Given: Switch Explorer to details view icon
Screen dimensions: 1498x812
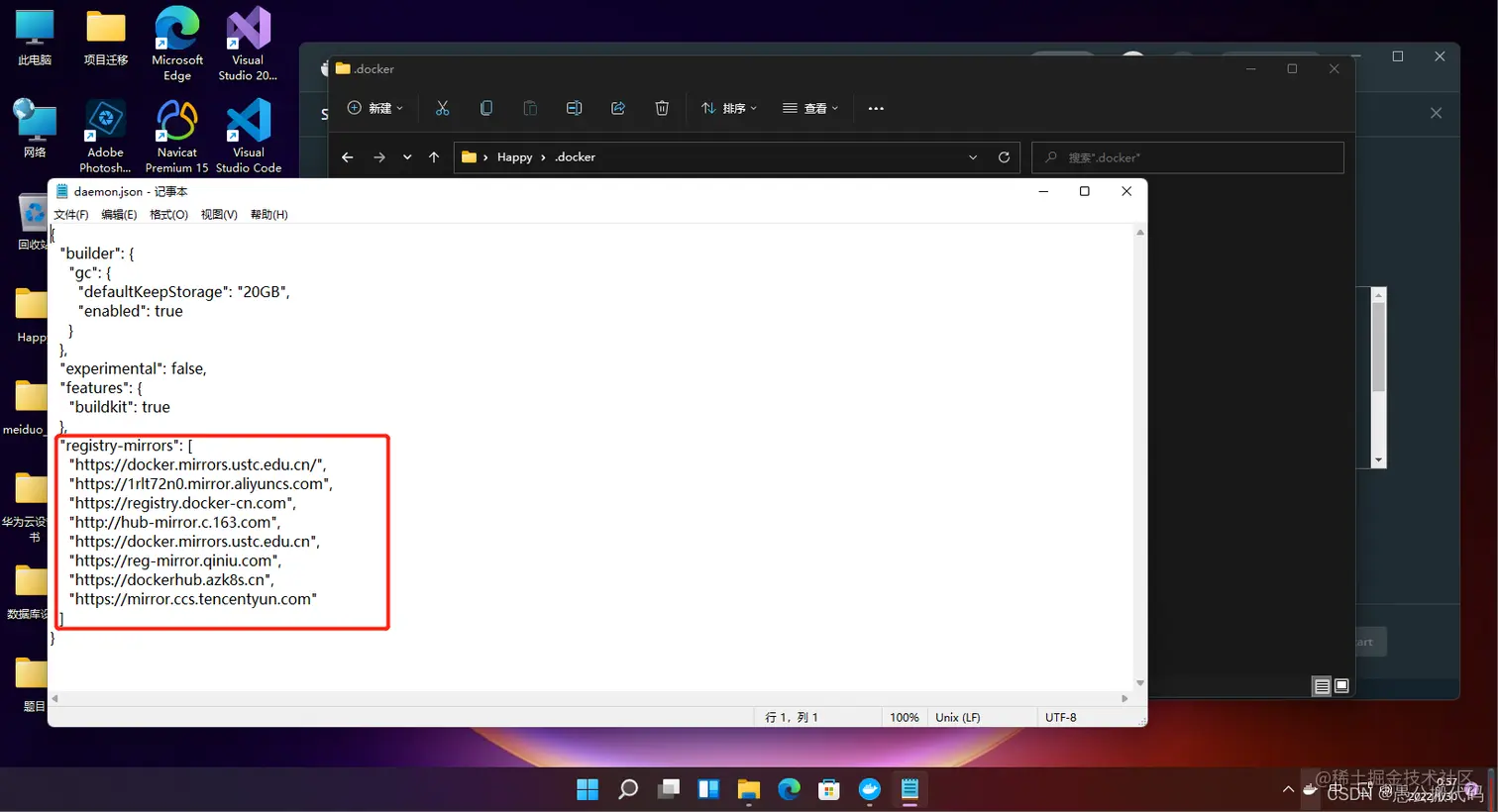Looking at the screenshot, I should coord(1322,686).
